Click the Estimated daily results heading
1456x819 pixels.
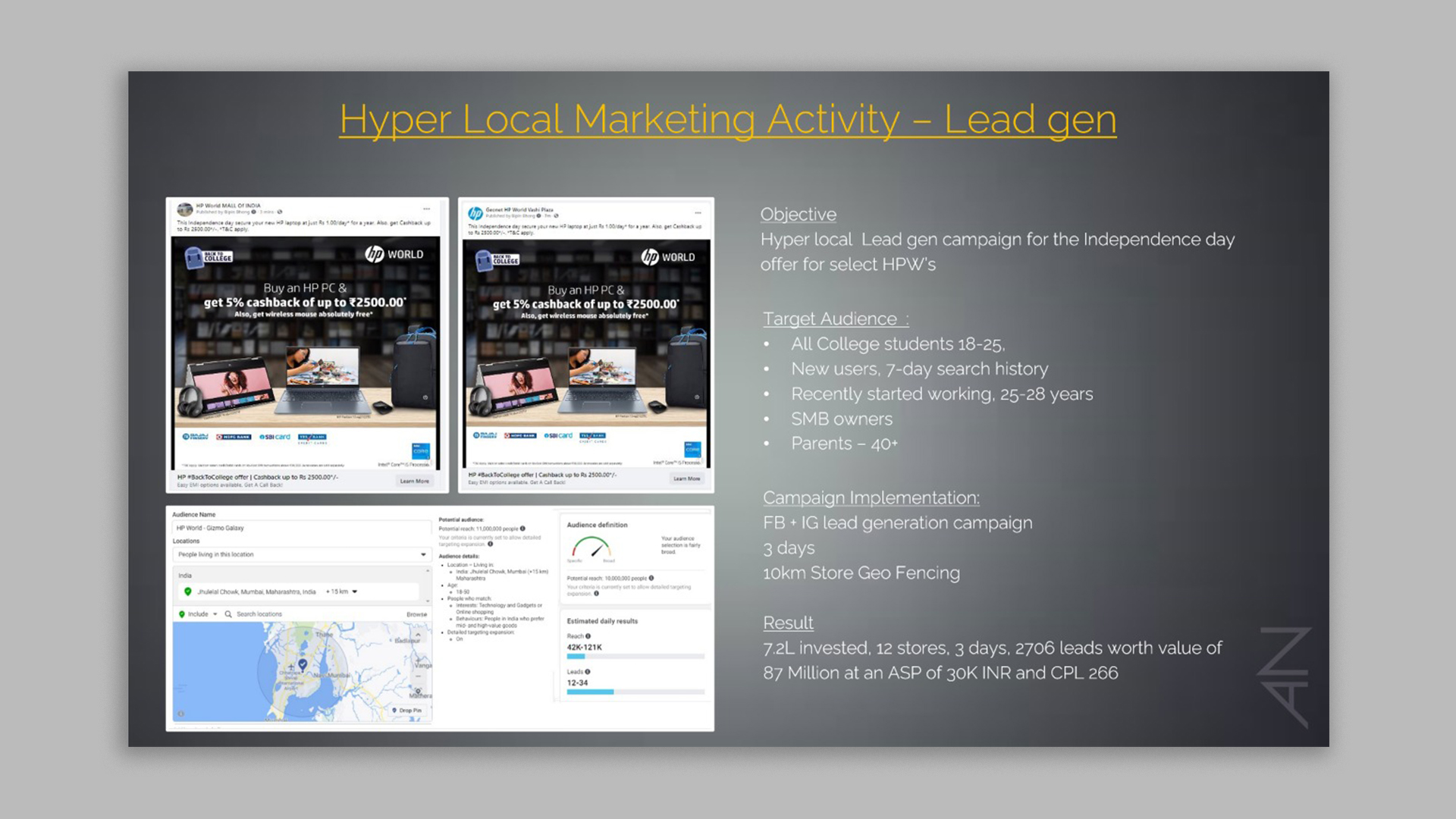pos(602,621)
